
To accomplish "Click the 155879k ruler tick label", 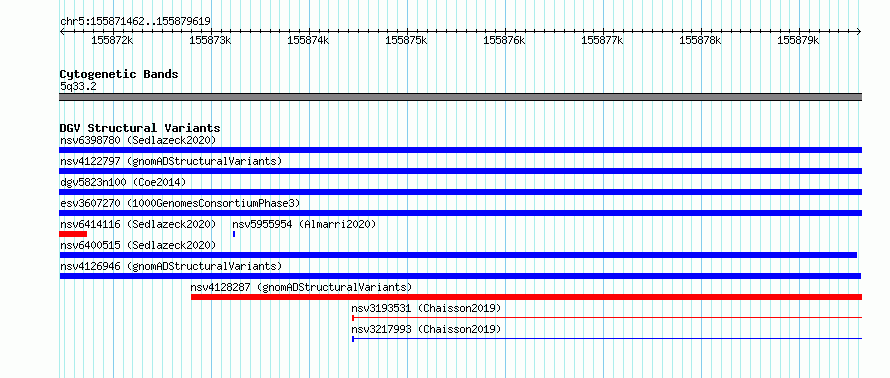I will (x=799, y=40).
